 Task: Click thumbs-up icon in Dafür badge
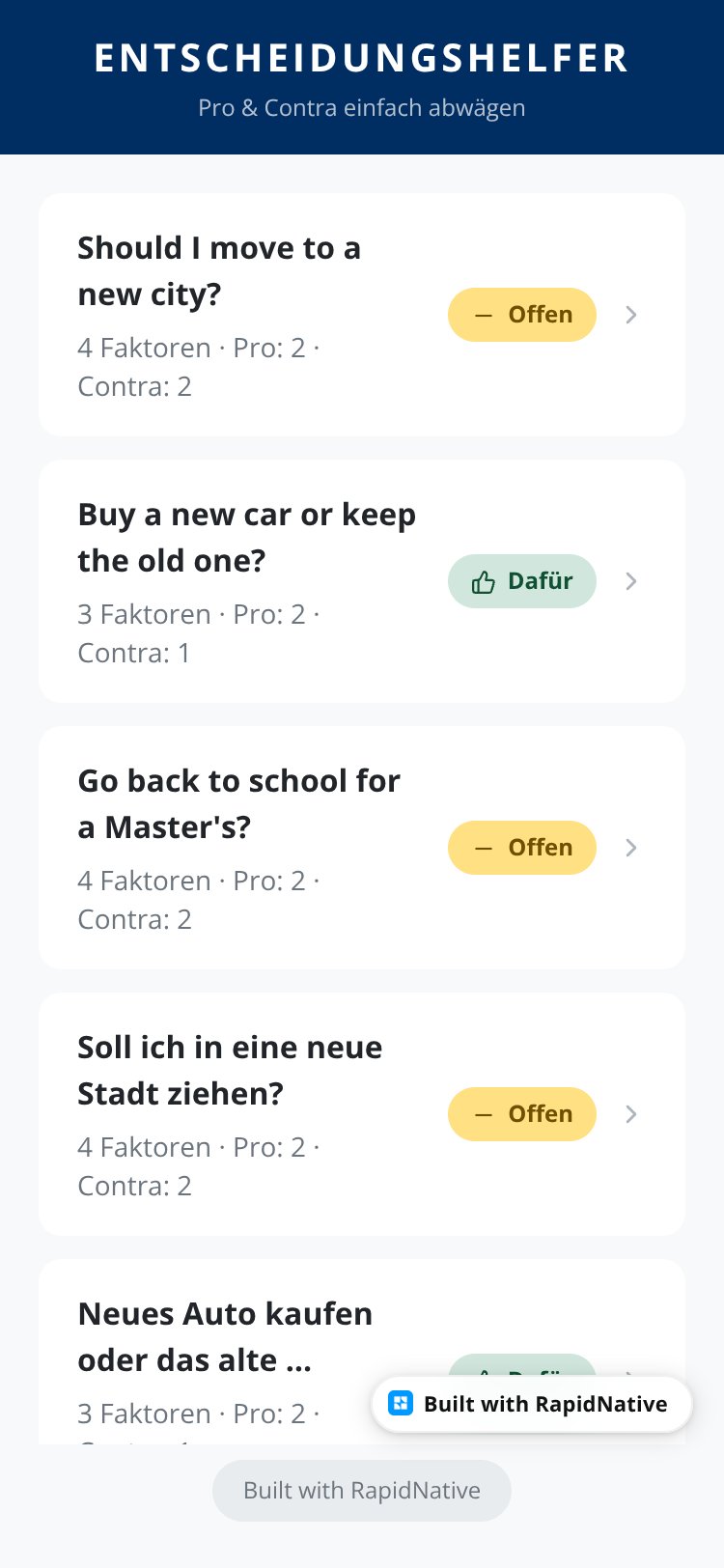(484, 581)
